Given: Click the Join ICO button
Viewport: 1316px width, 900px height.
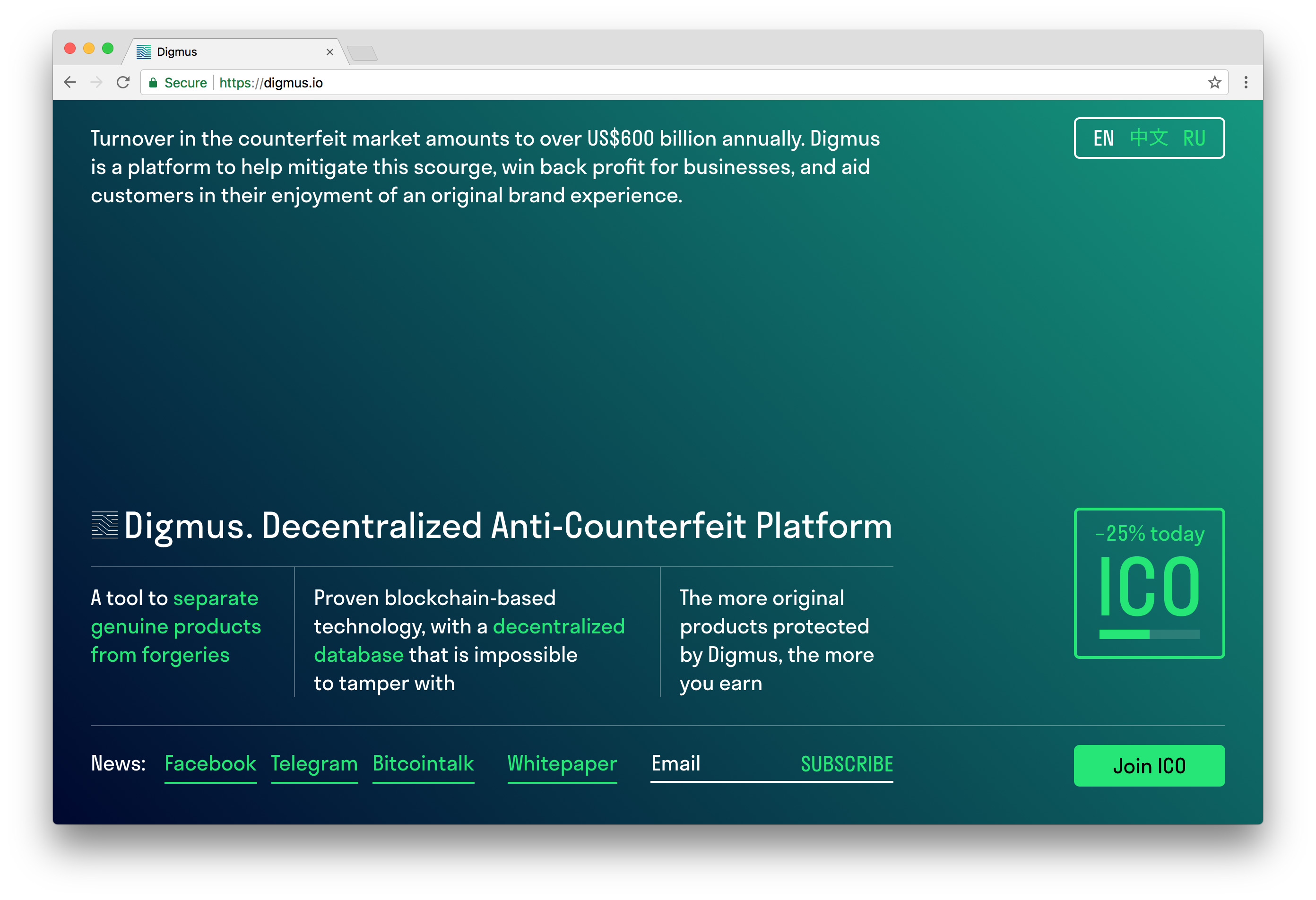Looking at the screenshot, I should (x=1149, y=765).
